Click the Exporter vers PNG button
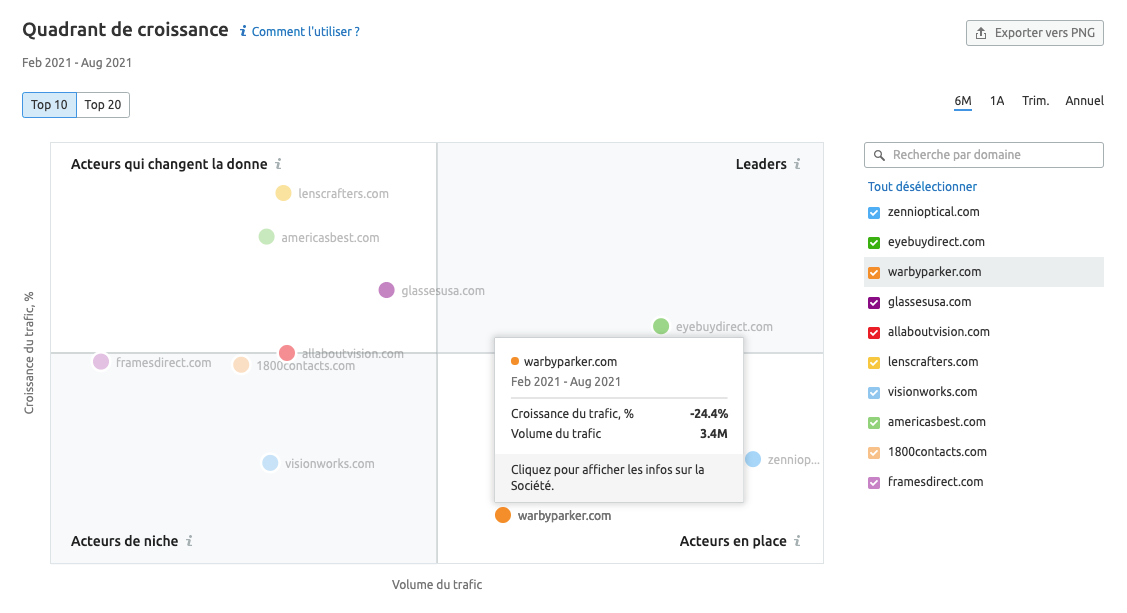This screenshot has height=613, width=1127. point(1034,32)
